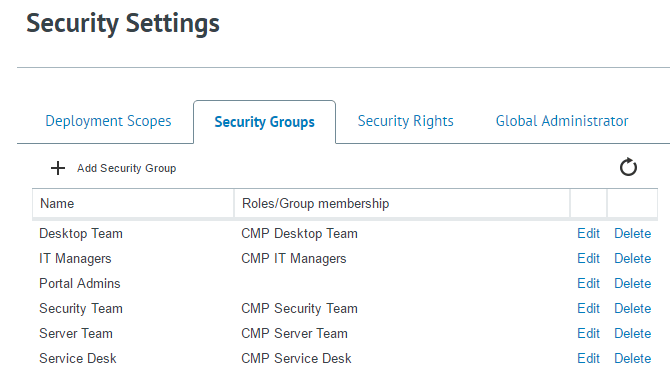
Task: Select the Security Groups tab
Action: pos(264,122)
